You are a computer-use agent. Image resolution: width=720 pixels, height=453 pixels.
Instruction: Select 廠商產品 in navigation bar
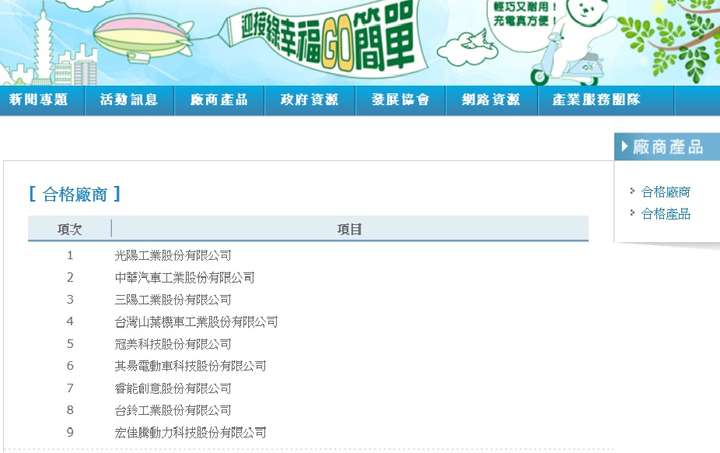pos(219,100)
